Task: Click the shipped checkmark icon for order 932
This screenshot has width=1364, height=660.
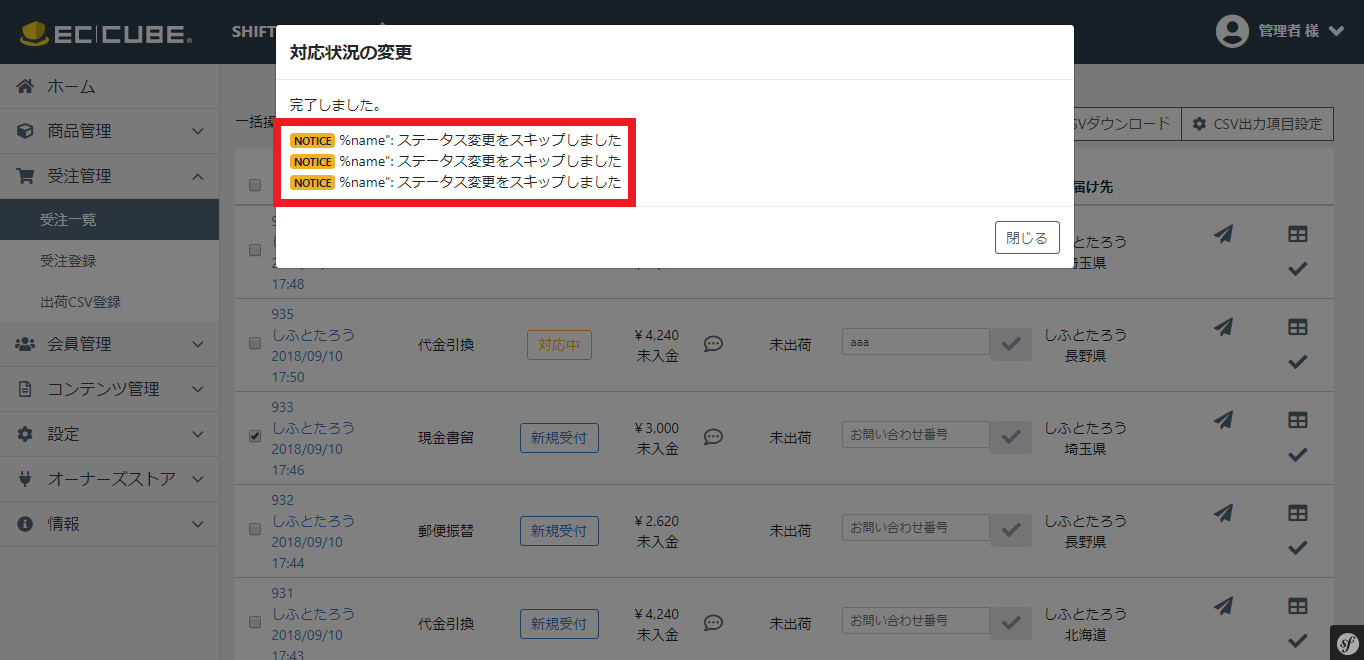Action: click(x=1297, y=547)
